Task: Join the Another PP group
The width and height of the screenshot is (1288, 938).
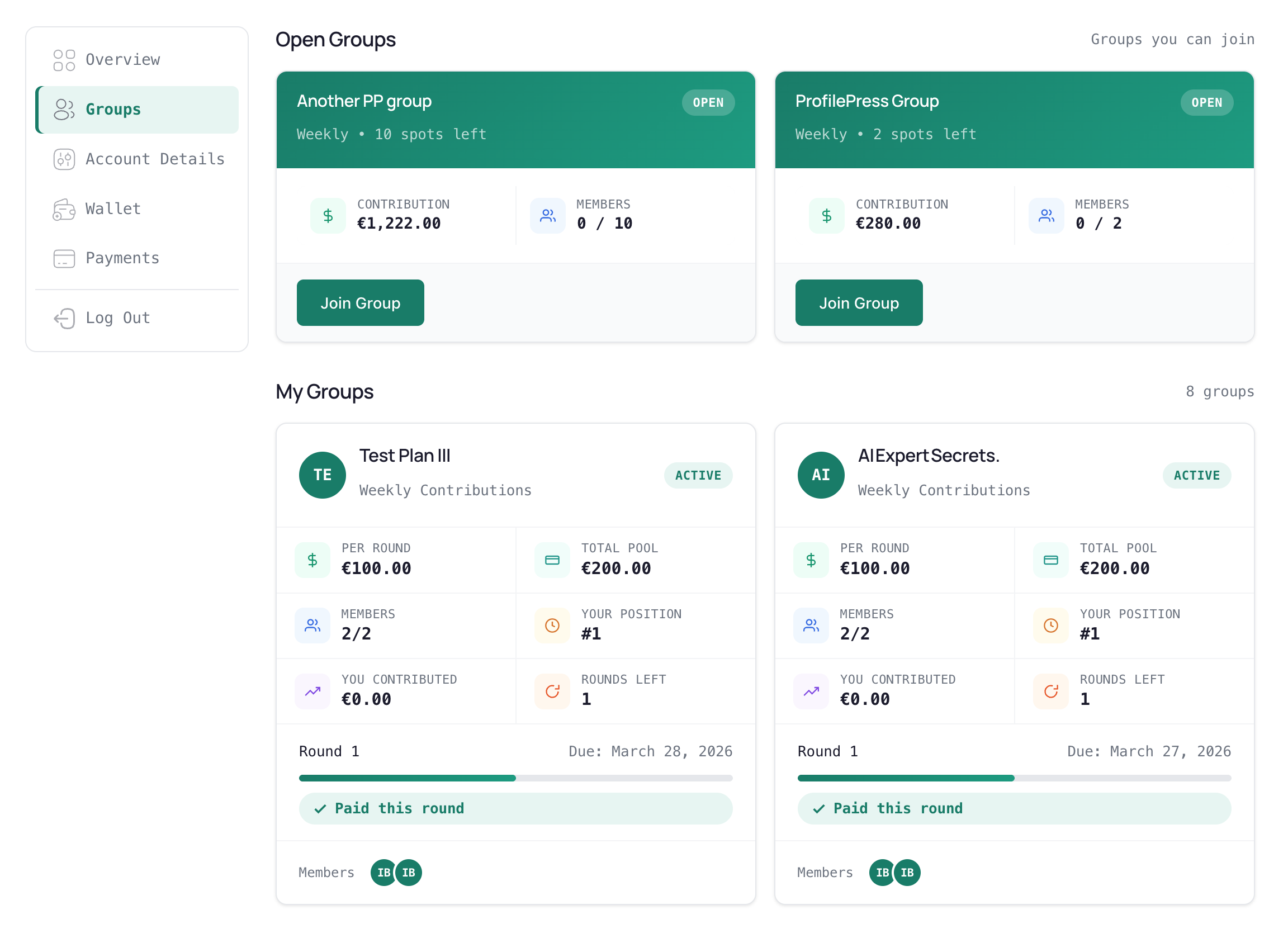Action: pyautogui.click(x=360, y=302)
